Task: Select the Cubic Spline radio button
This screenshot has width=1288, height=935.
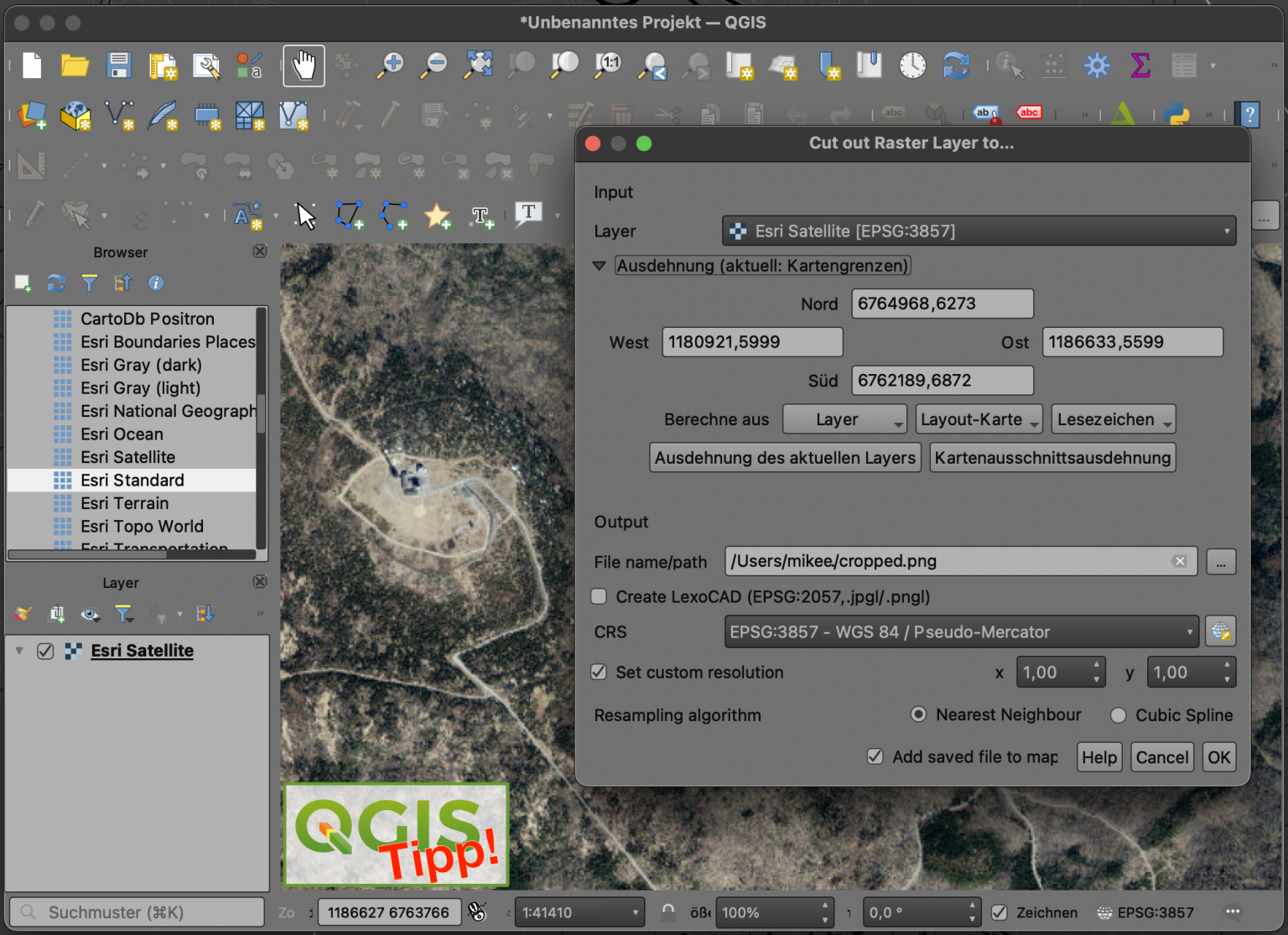Action: pos(1119,714)
